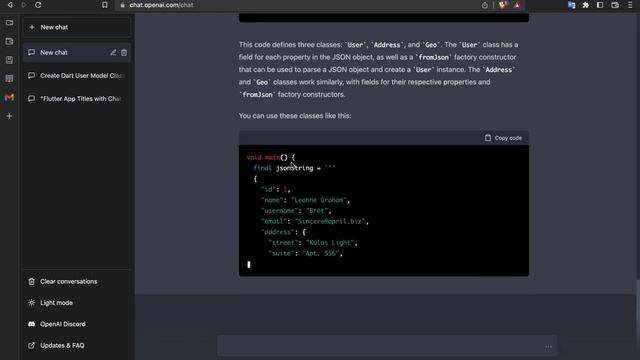This screenshot has width=640, height=360.
Task: Click the share icon in the address bar
Action: click(484, 5)
